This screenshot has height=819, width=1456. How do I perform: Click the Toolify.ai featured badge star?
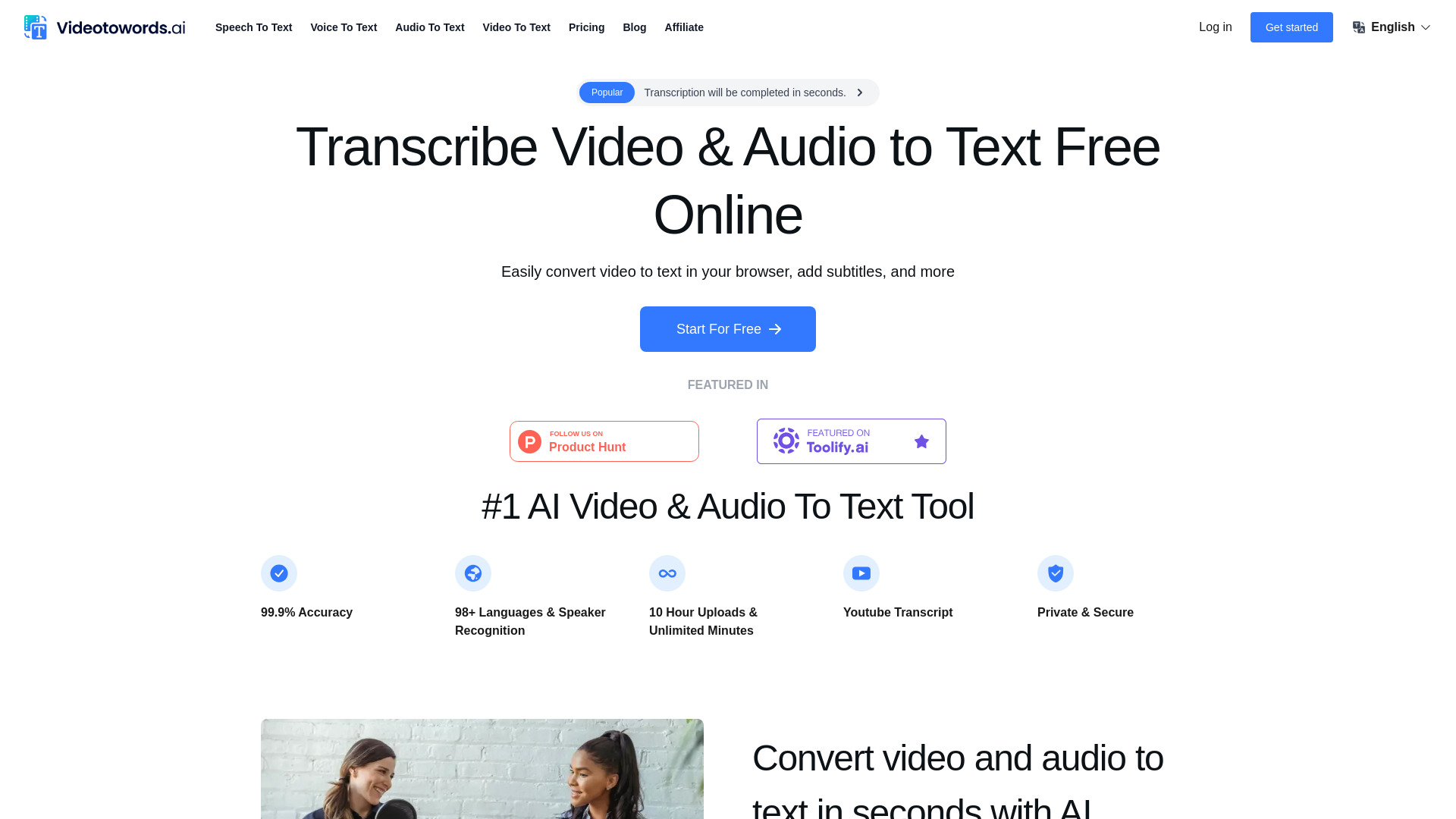point(922,441)
